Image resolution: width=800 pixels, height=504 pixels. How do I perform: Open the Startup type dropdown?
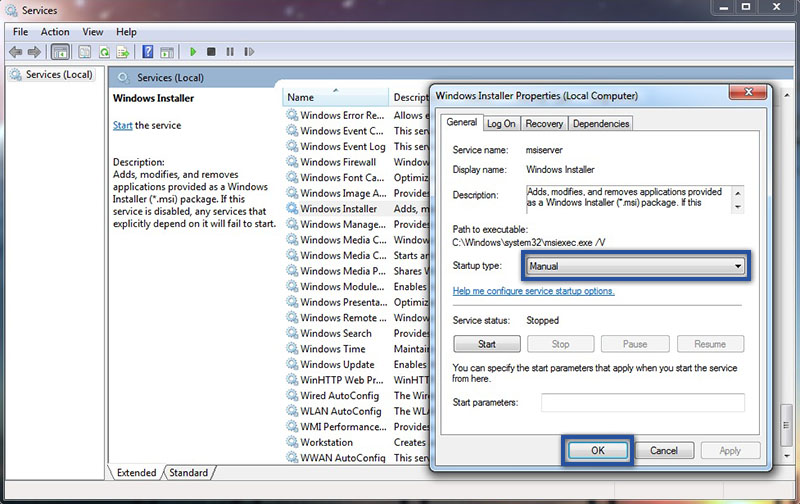(x=635, y=266)
